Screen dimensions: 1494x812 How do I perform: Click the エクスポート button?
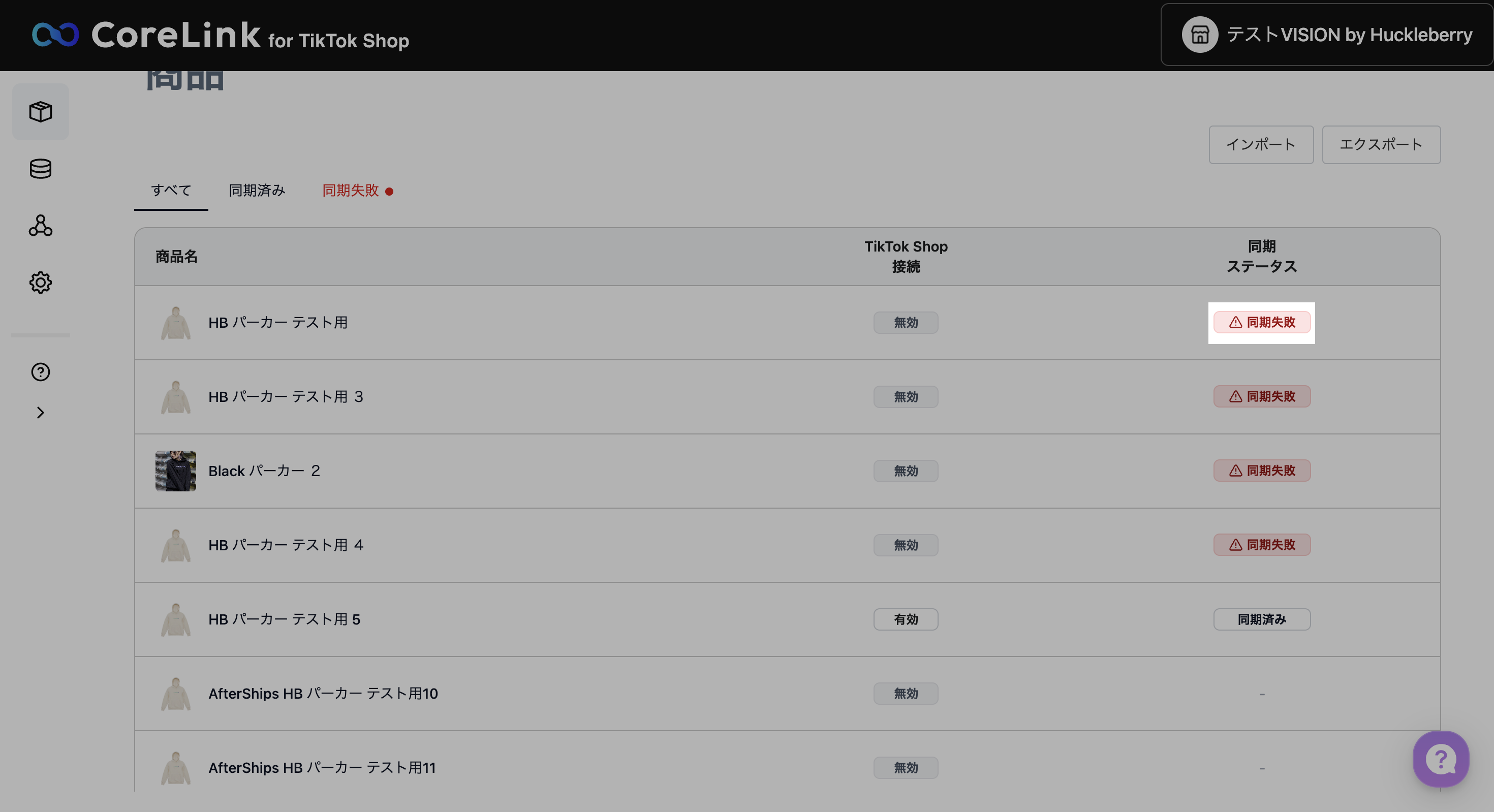[x=1381, y=144]
